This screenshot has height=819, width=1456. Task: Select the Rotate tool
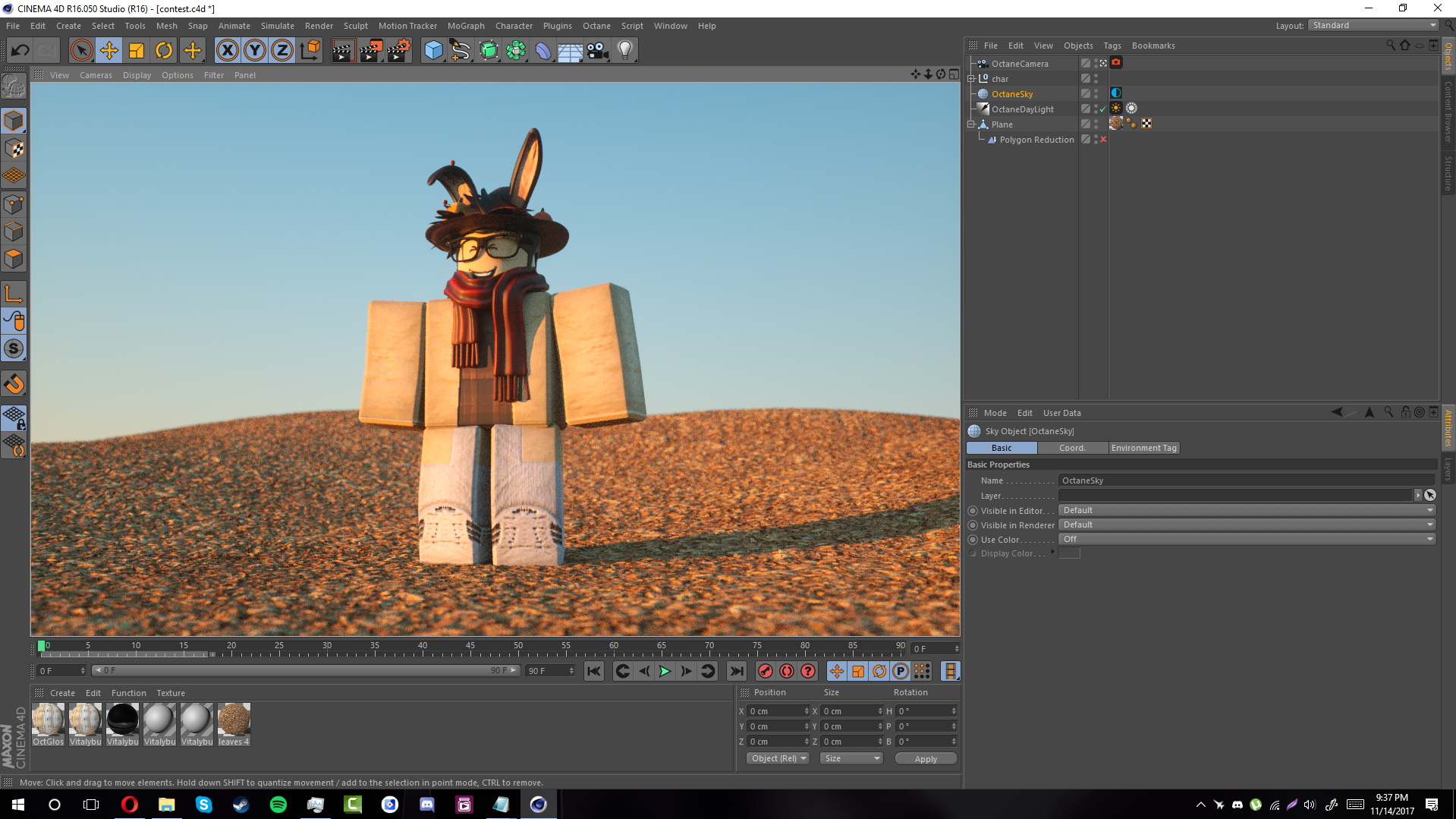pyautogui.click(x=164, y=51)
